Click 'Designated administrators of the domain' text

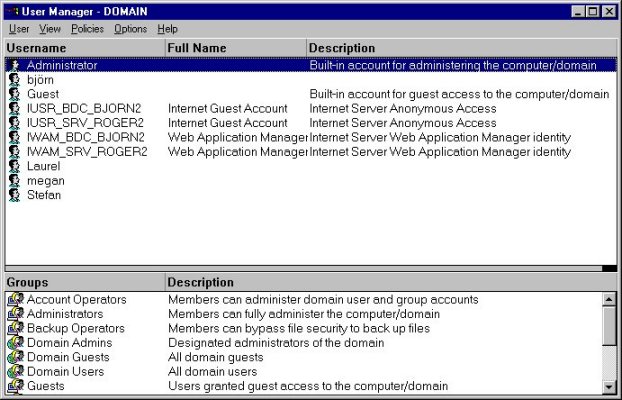[x=276, y=343]
